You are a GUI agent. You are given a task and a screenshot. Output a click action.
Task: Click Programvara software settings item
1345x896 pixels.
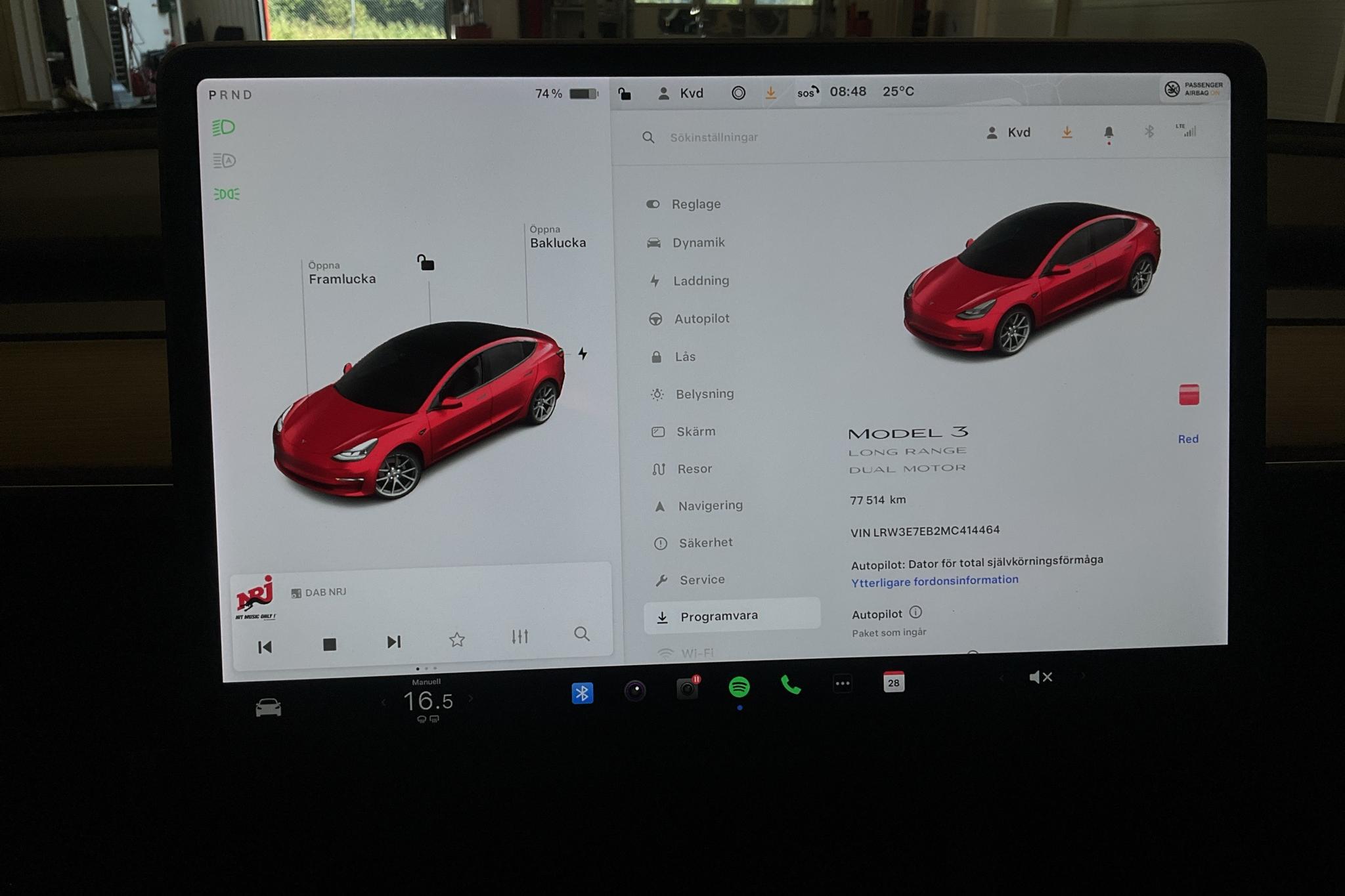pos(717,615)
